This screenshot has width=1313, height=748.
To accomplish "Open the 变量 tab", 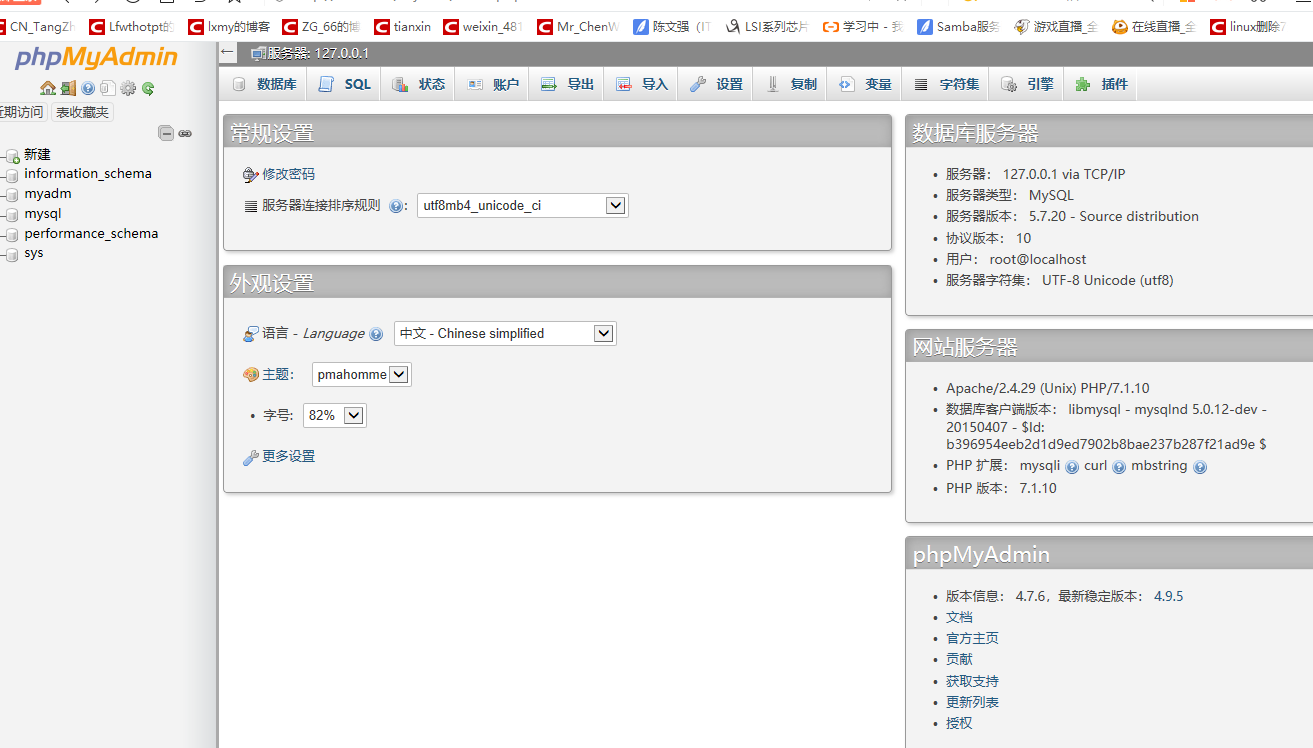I will click(x=865, y=84).
